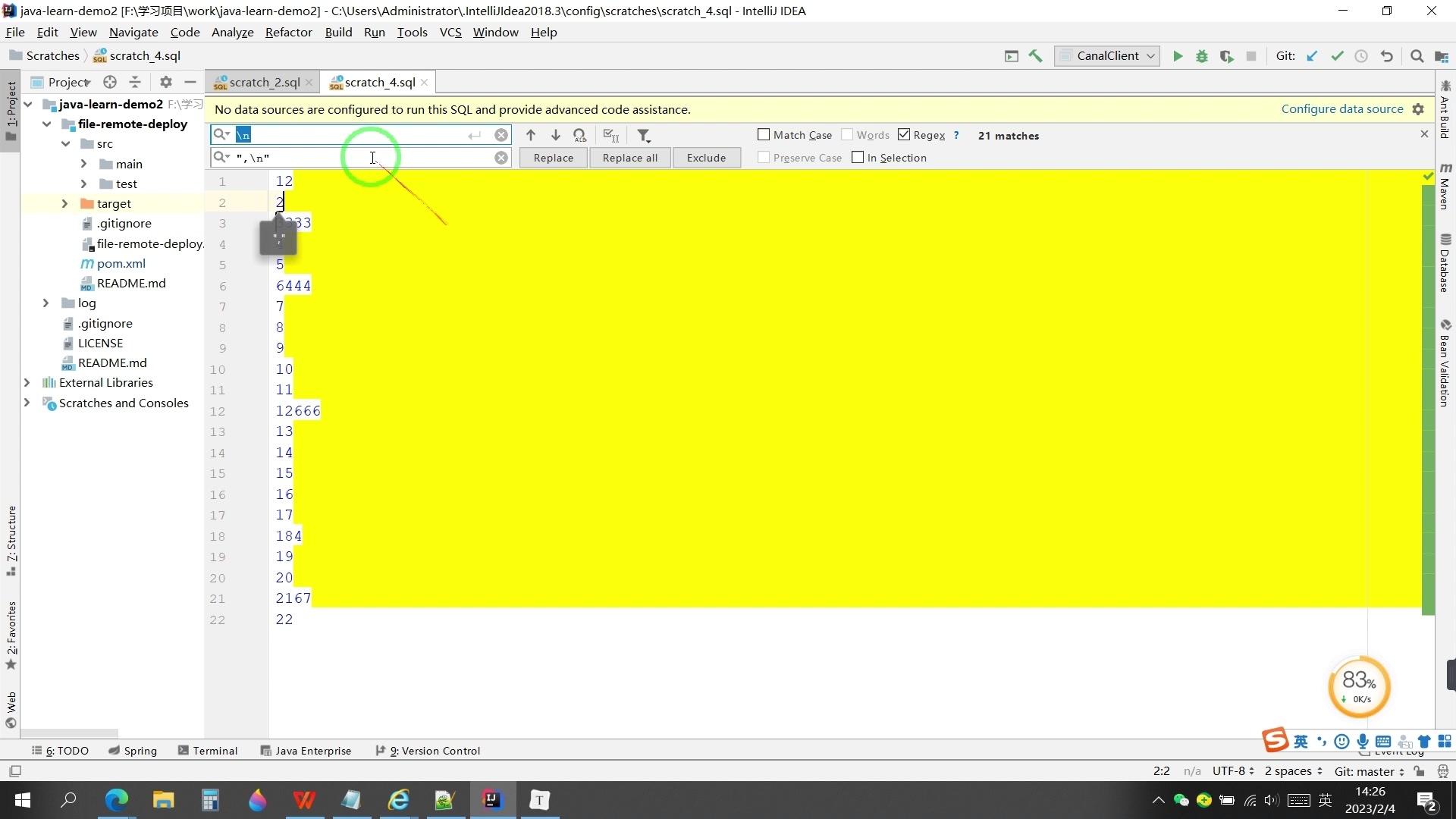Viewport: 1456px width, 819px height.
Task: Open Project panel settings gear
Action: point(166,82)
